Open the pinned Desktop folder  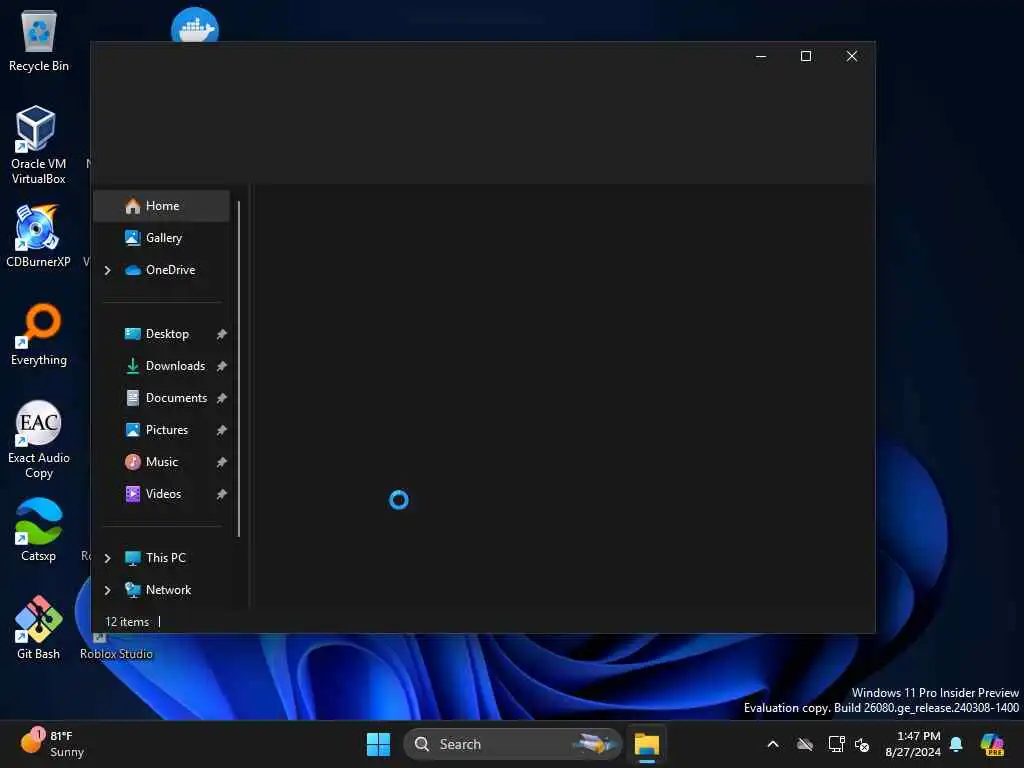[161, 334]
